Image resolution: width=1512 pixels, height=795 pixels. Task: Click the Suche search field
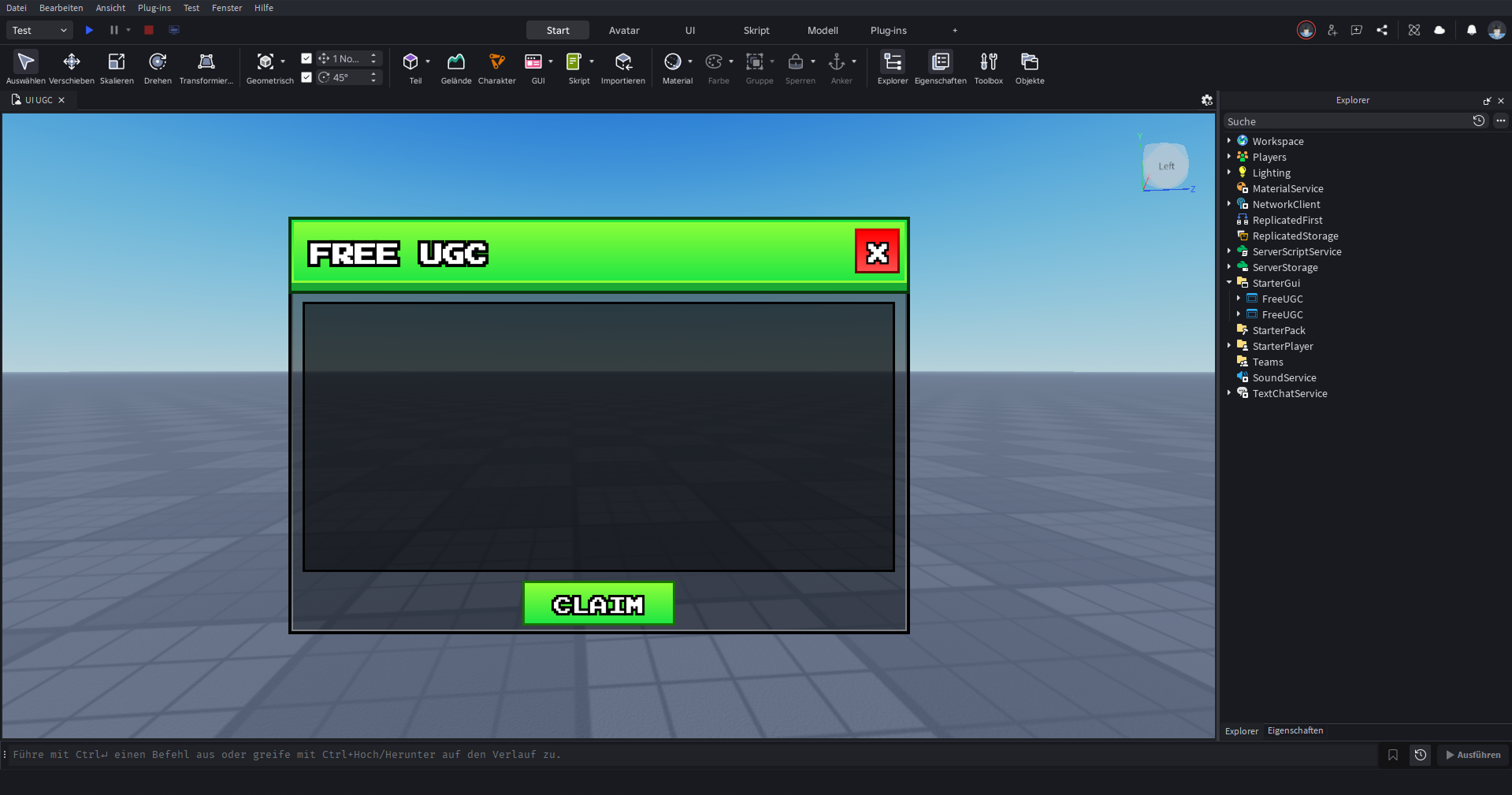pos(1347,121)
